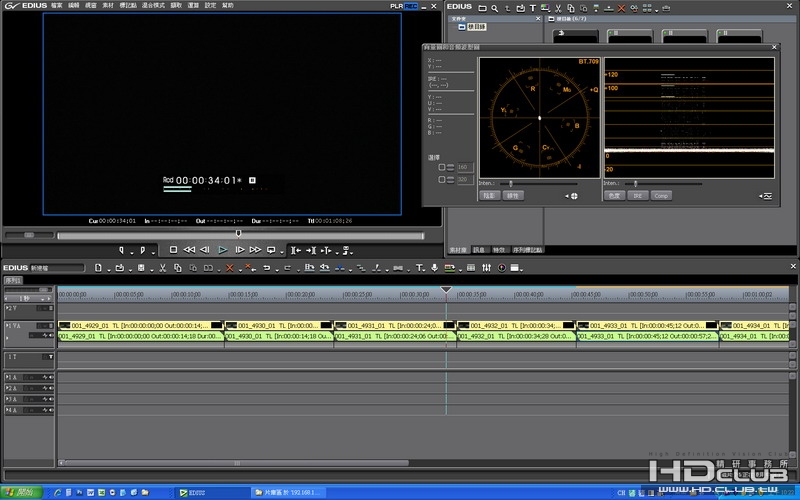Toggle mute speaker on 2 A track
The image size is (800, 500).
click(51, 388)
